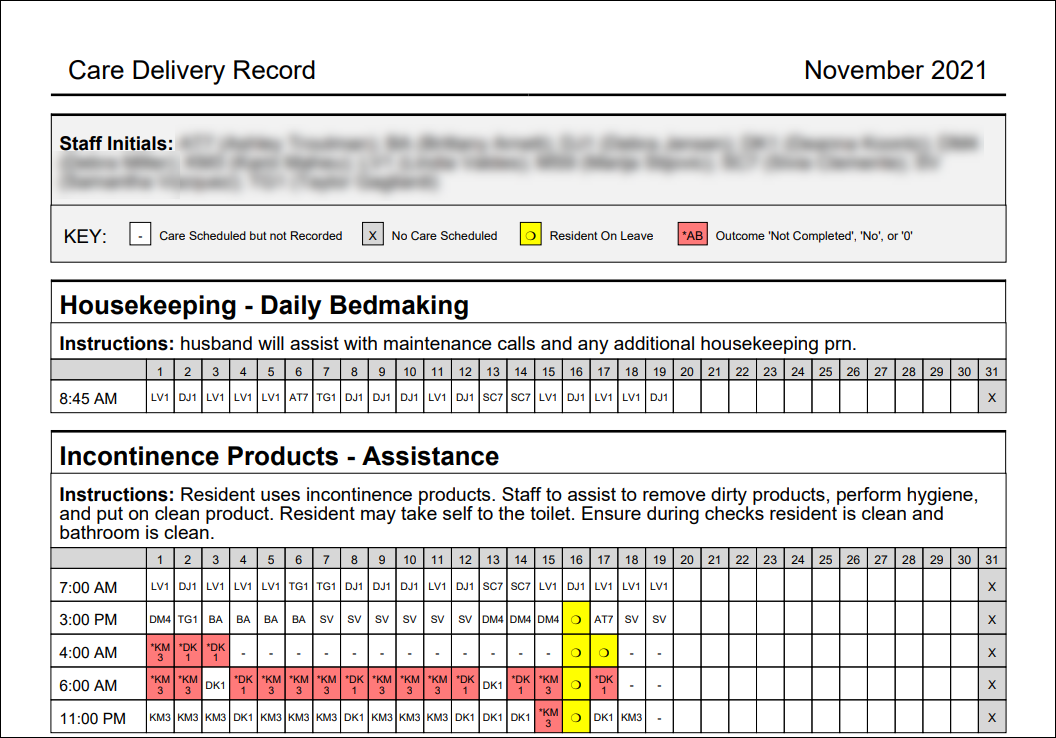Click the day 17 yellow cell in the 4:00 AM row

tap(604, 652)
